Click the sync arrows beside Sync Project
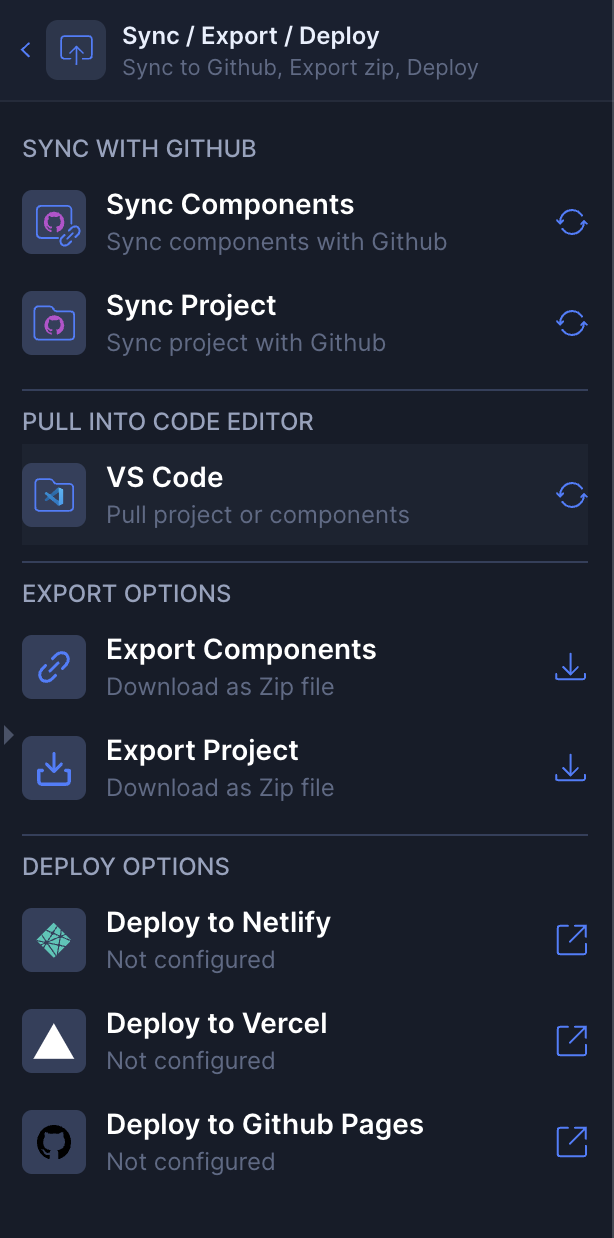 pyautogui.click(x=571, y=323)
